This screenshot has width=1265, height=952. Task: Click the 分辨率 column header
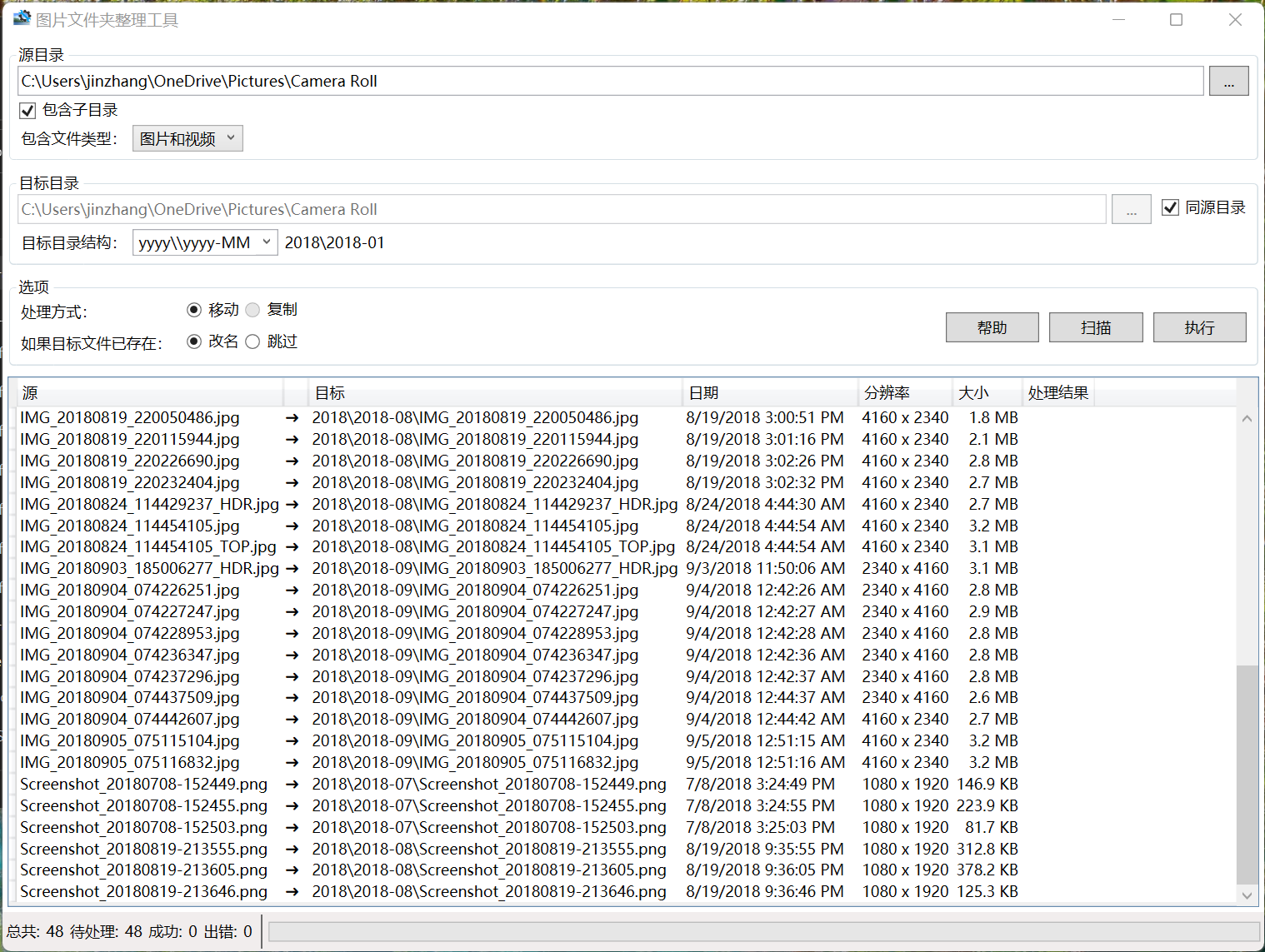pos(906,392)
